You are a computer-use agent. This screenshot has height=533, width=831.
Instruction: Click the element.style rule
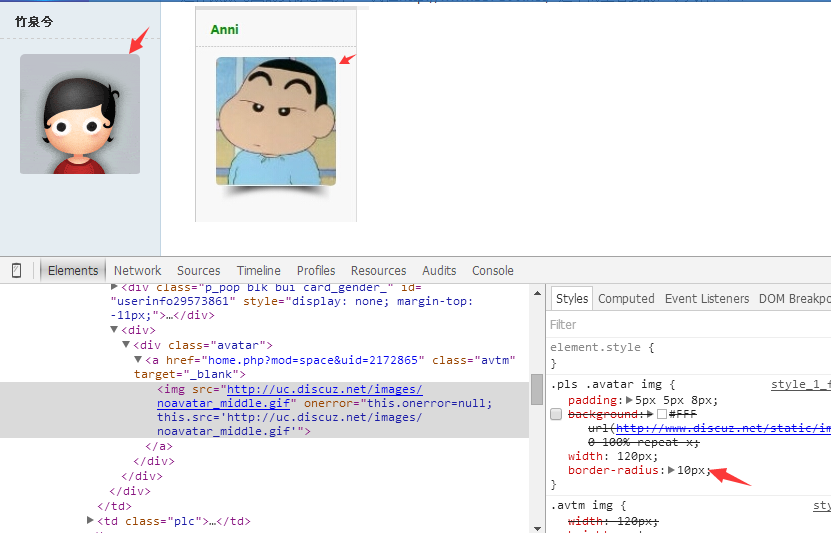point(595,347)
